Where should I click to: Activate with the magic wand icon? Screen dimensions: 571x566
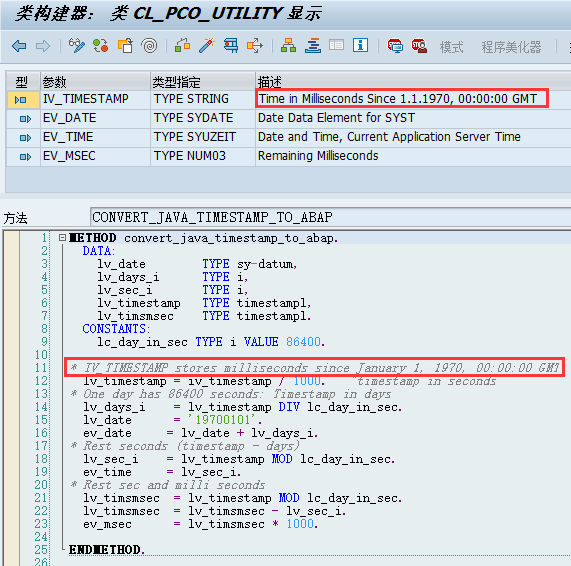click(x=206, y=46)
